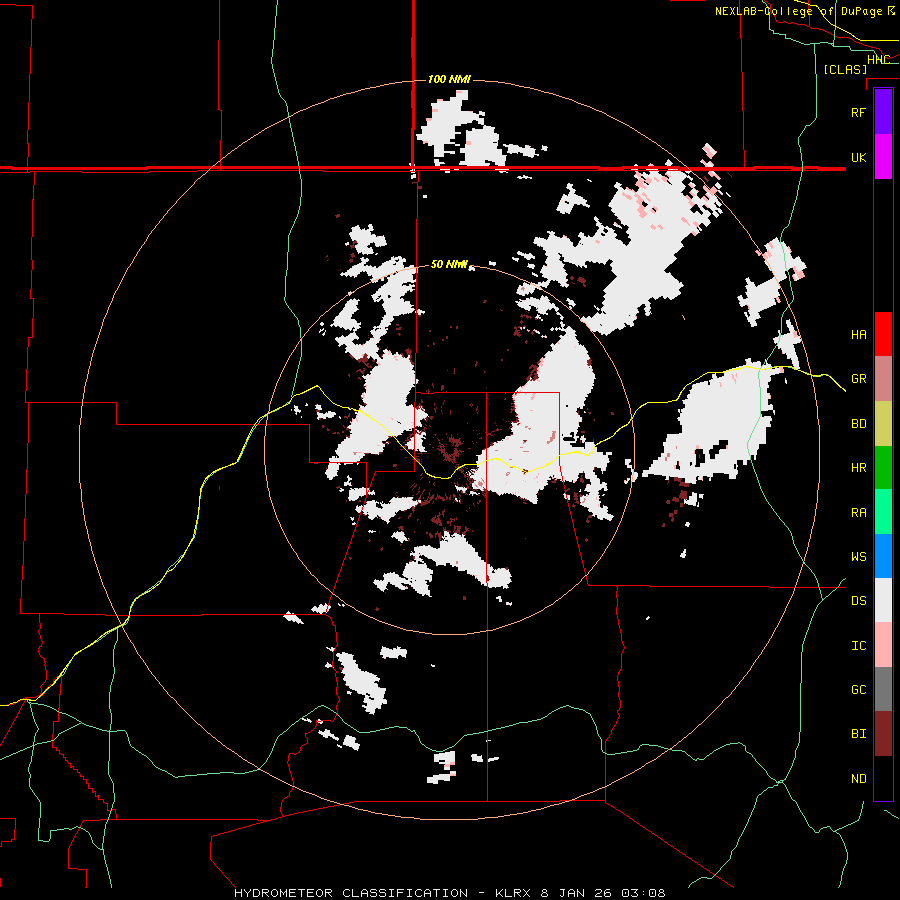Click the HA red legend swatch
This screenshot has height=900, width=900.
pyautogui.click(x=883, y=334)
